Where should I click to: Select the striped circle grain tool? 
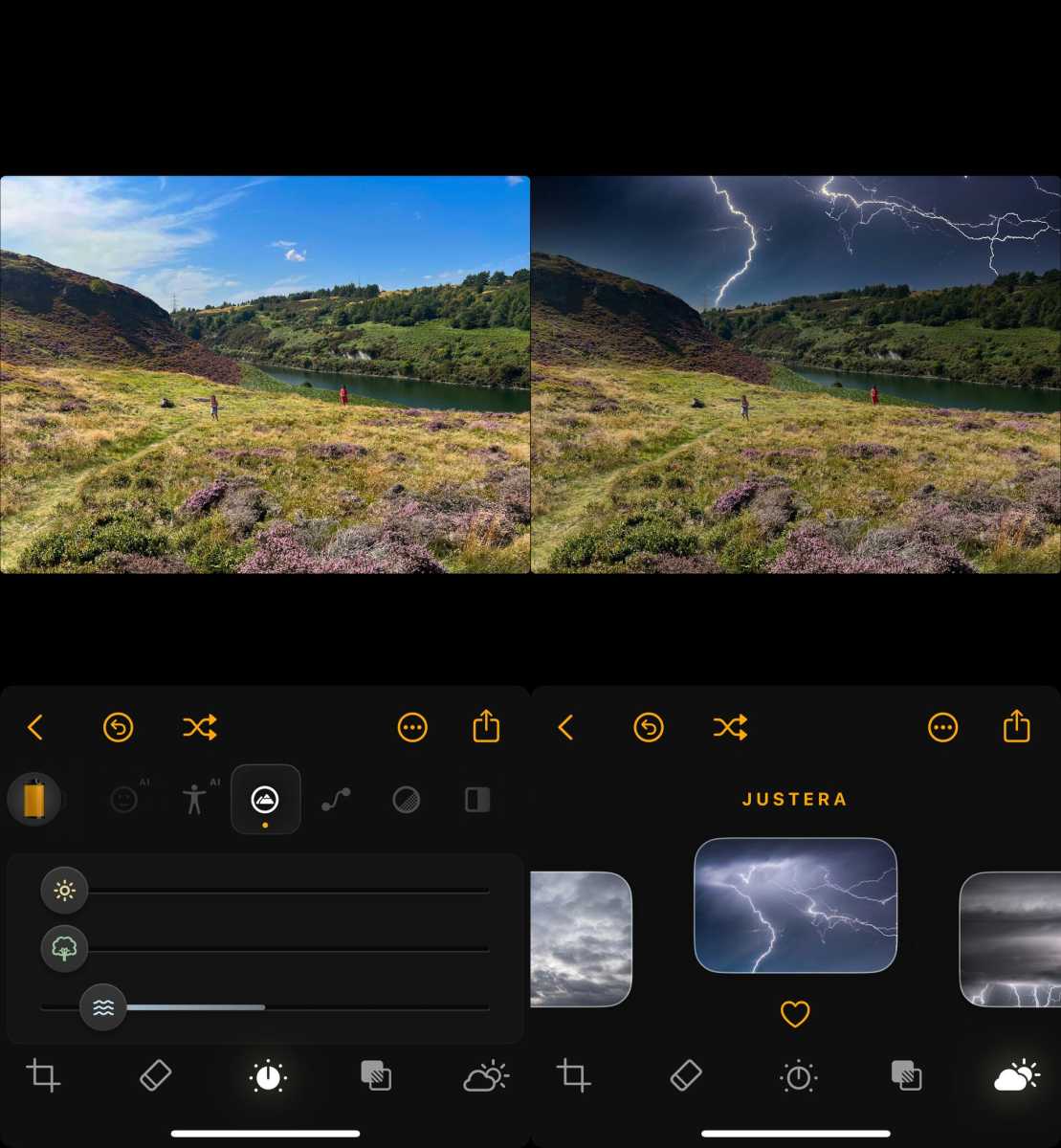tap(407, 800)
